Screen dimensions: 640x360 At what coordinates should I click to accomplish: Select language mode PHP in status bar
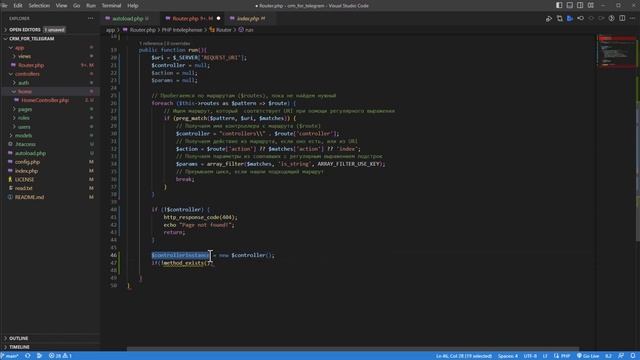tap(565, 356)
